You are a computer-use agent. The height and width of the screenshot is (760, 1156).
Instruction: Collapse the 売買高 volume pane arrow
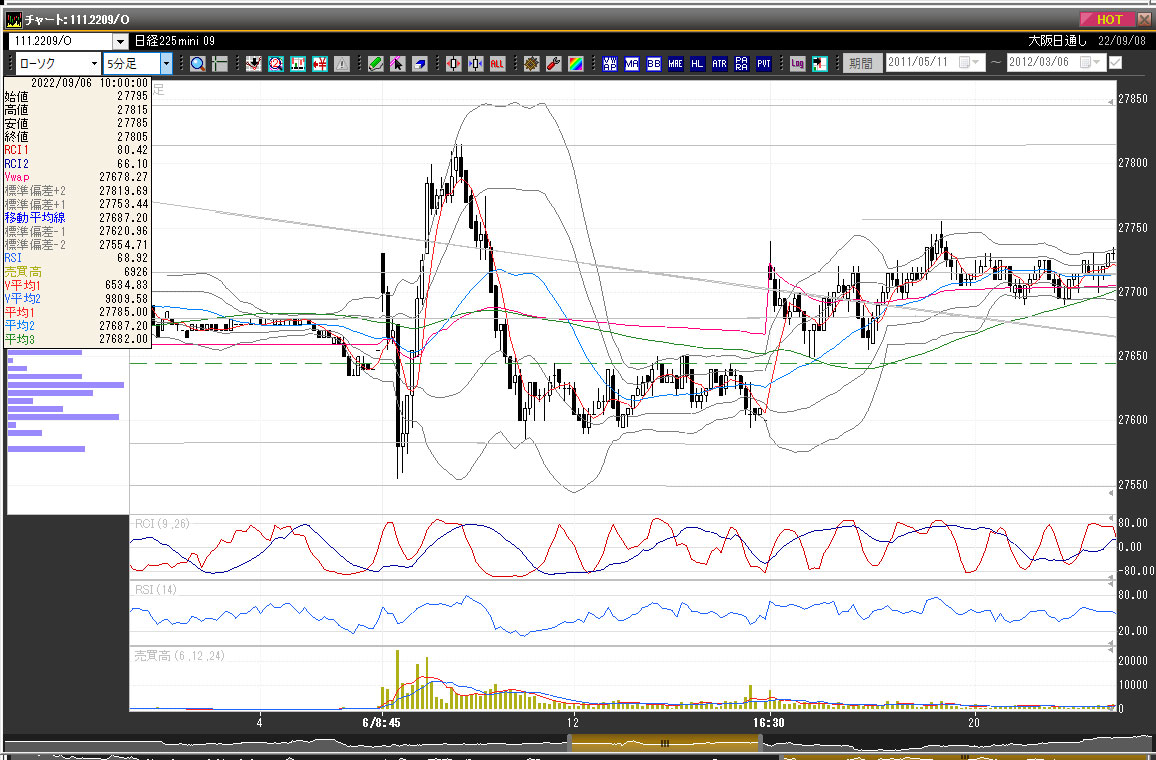click(x=1111, y=649)
